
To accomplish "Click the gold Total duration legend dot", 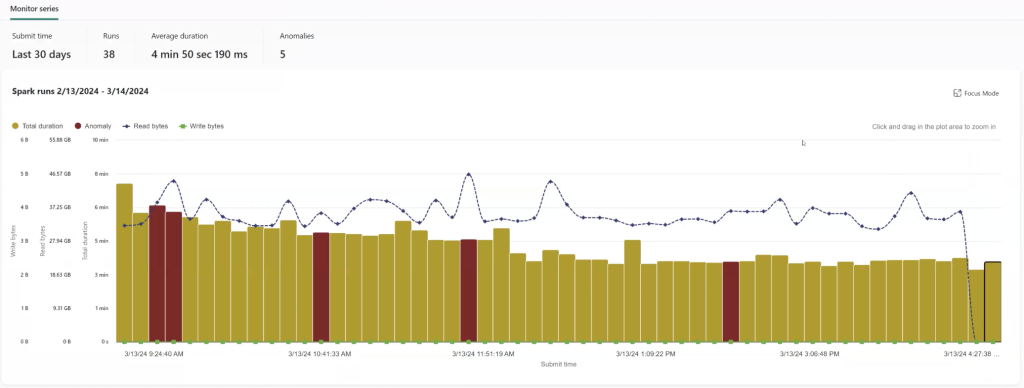I will 16,126.
